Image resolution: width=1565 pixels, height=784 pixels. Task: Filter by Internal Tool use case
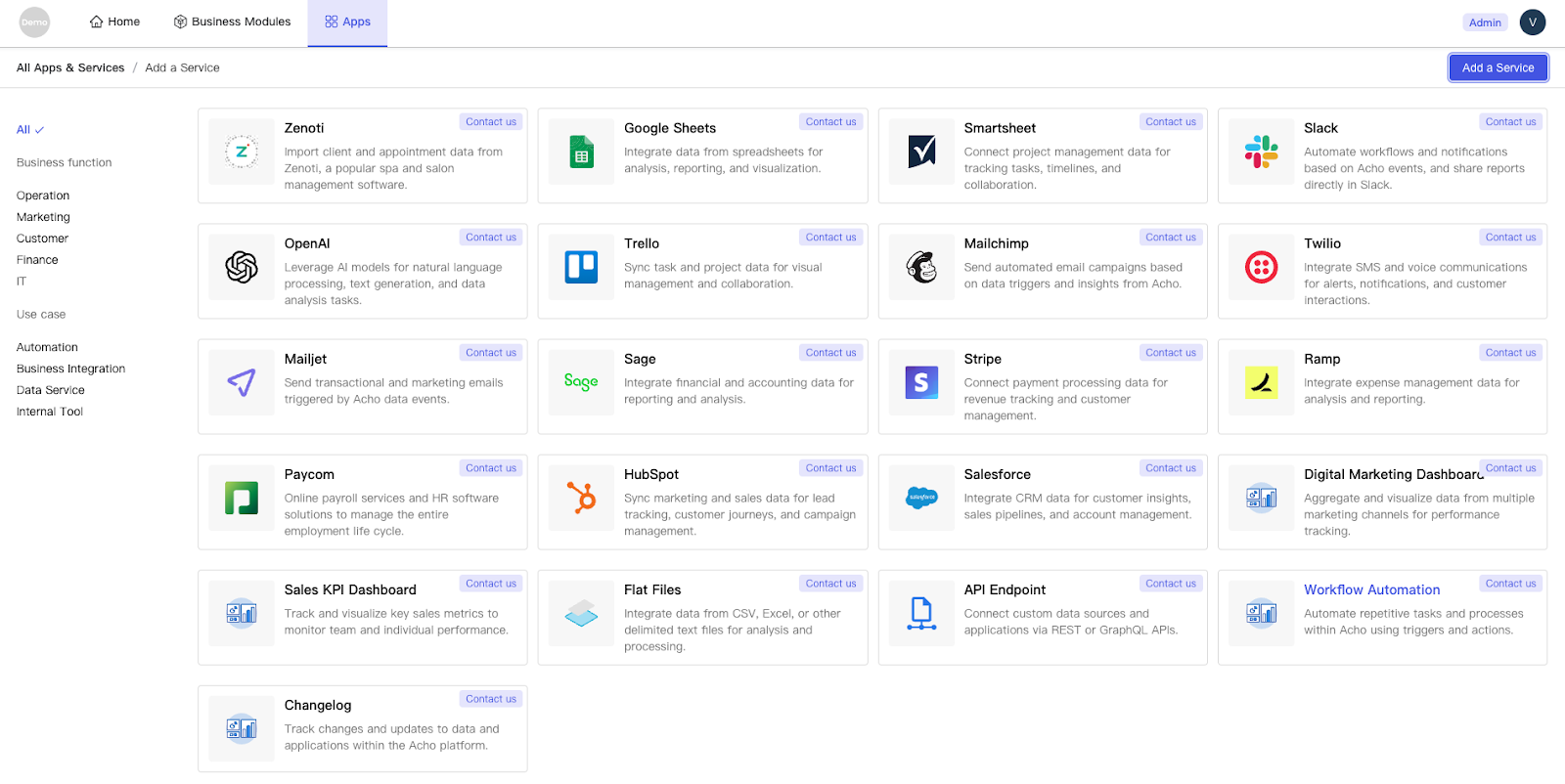point(50,412)
